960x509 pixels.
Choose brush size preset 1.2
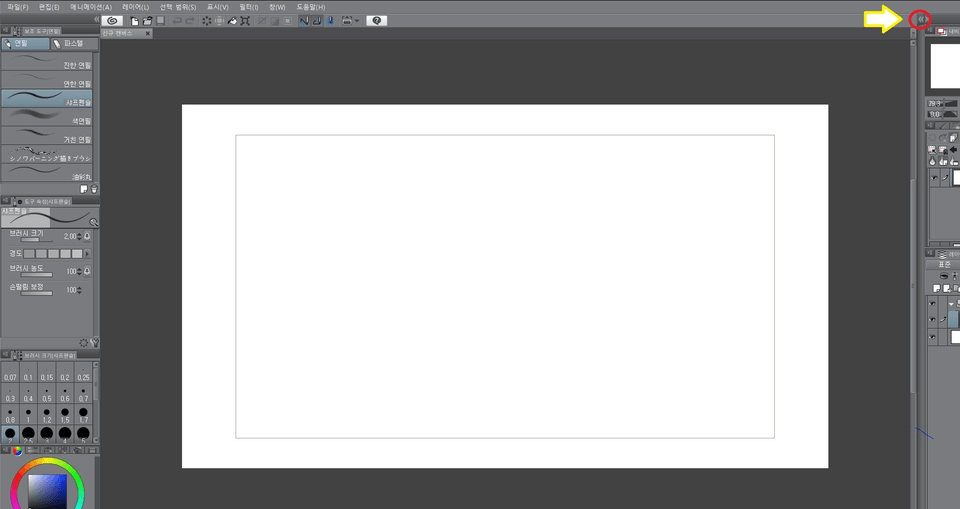(47, 414)
